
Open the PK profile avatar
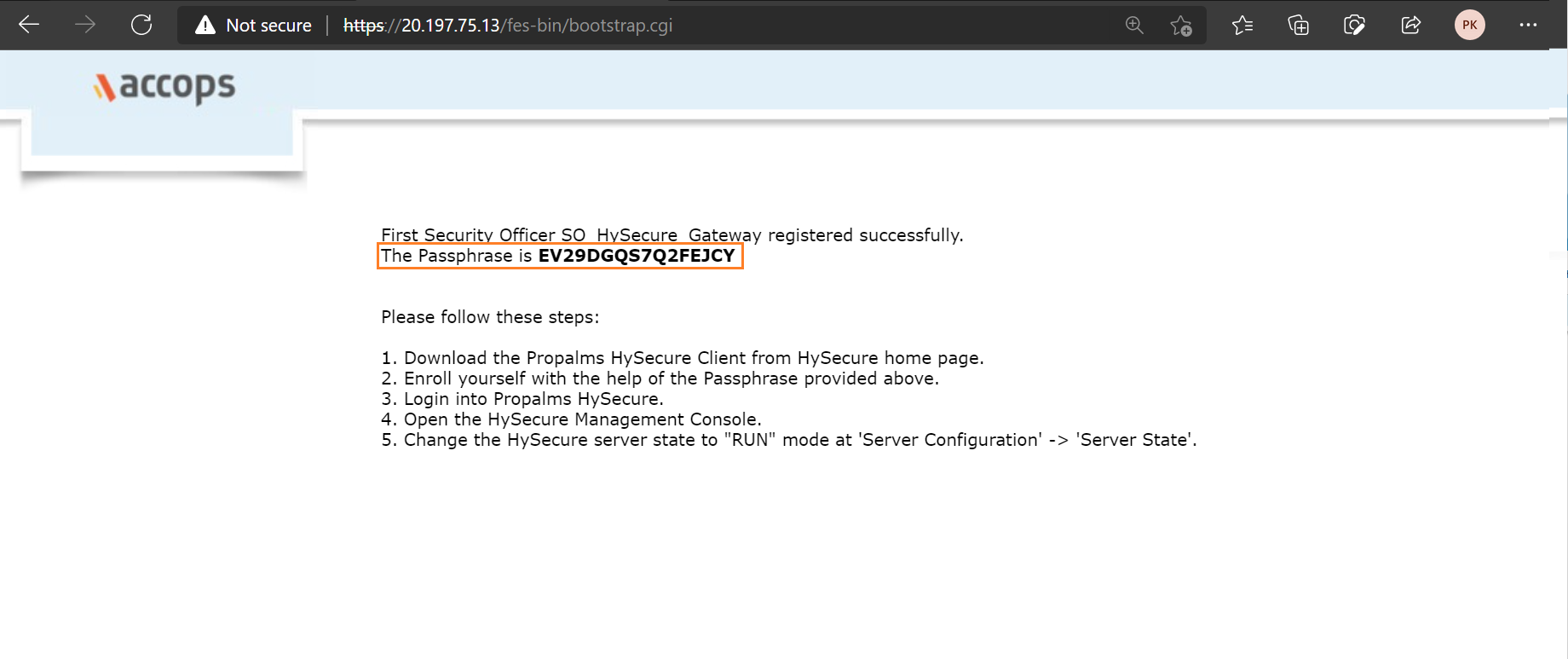(x=1469, y=25)
